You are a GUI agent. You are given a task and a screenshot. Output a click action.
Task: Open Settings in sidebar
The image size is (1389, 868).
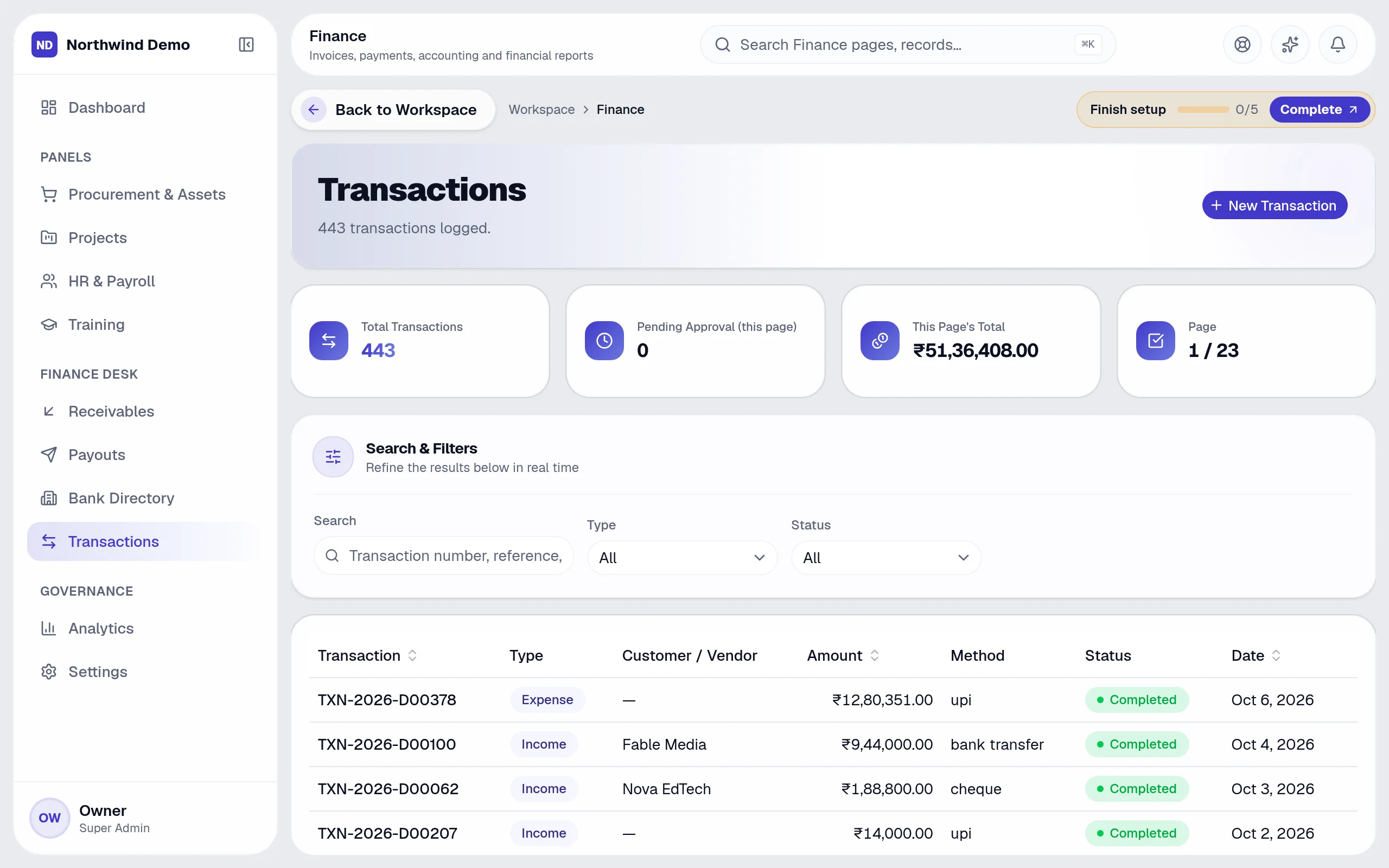[145, 672]
